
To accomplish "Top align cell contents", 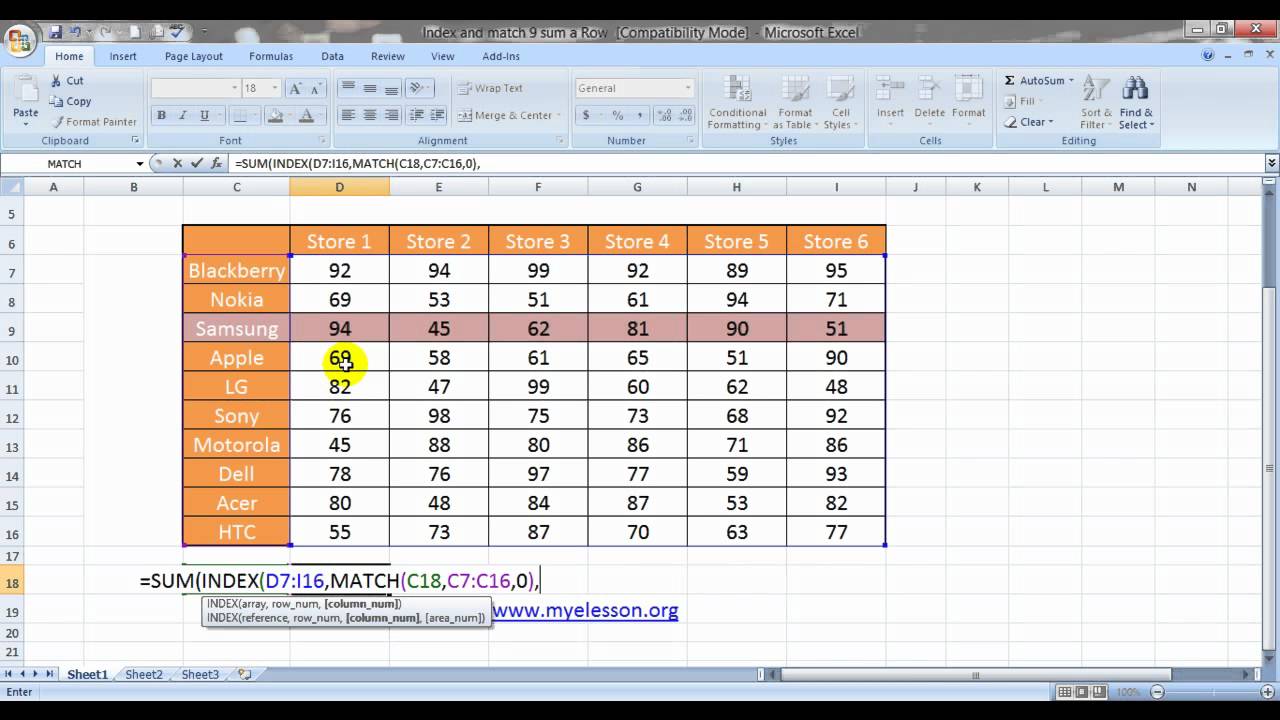I will (348, 88).
